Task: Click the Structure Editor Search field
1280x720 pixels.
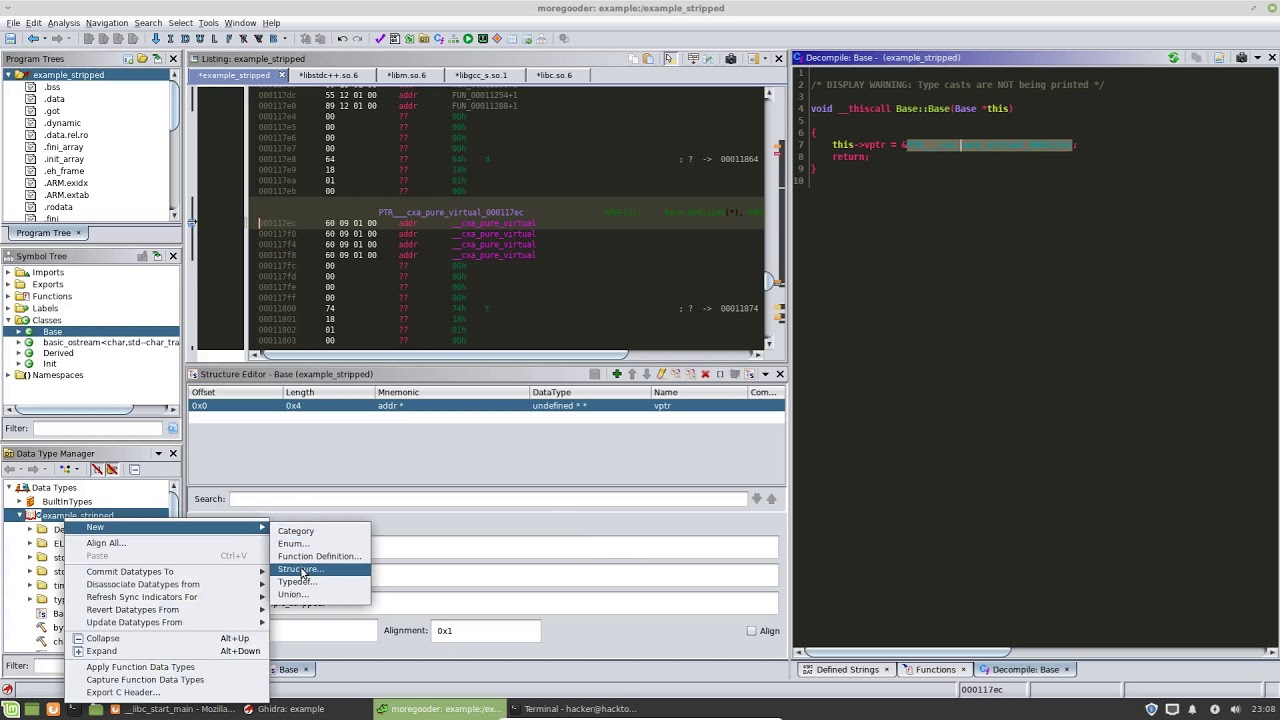Action: pyautogui.click(x=487, y=499)
